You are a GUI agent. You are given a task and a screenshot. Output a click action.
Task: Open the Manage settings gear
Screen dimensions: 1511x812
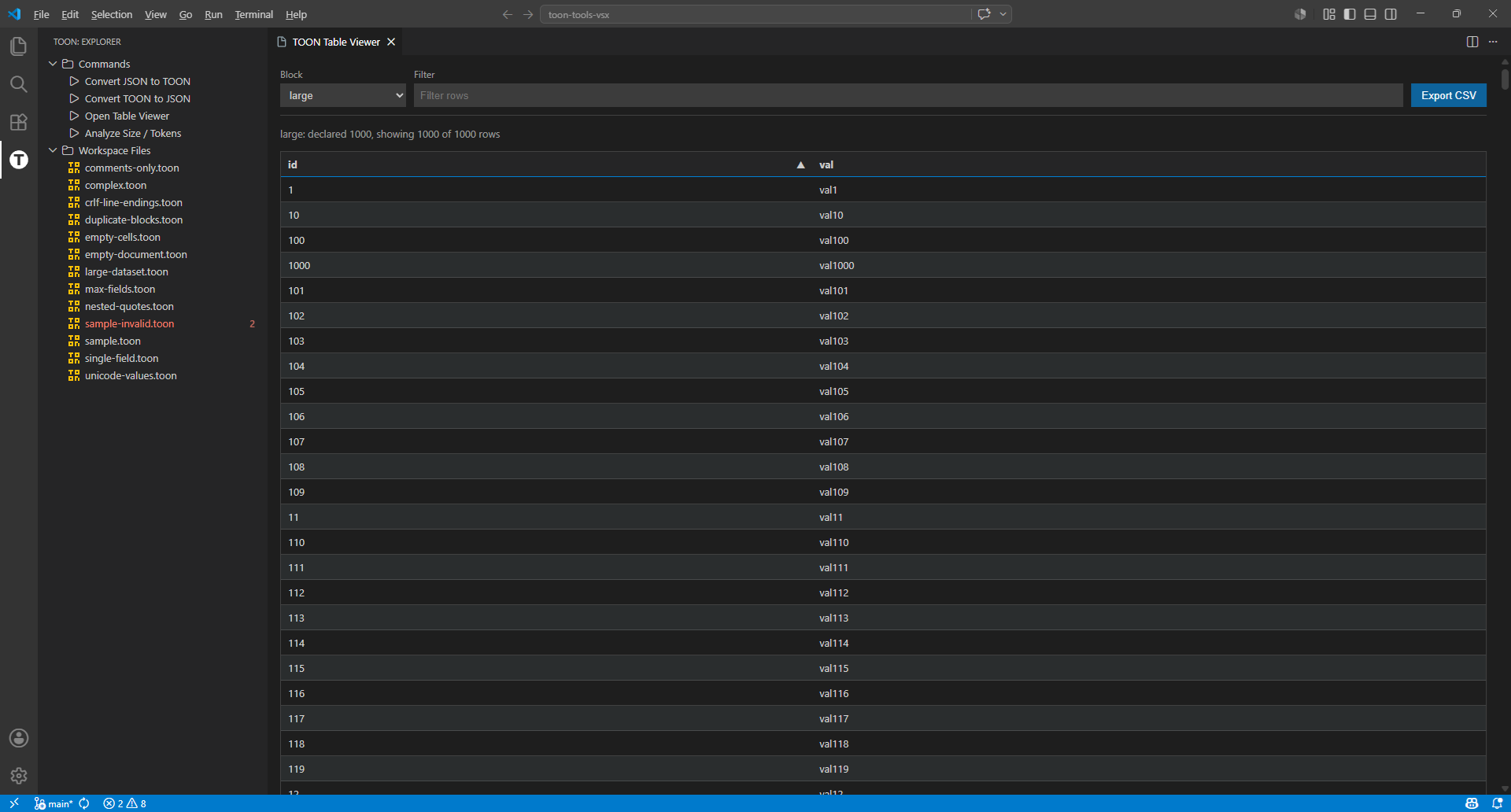coord(19,776)
